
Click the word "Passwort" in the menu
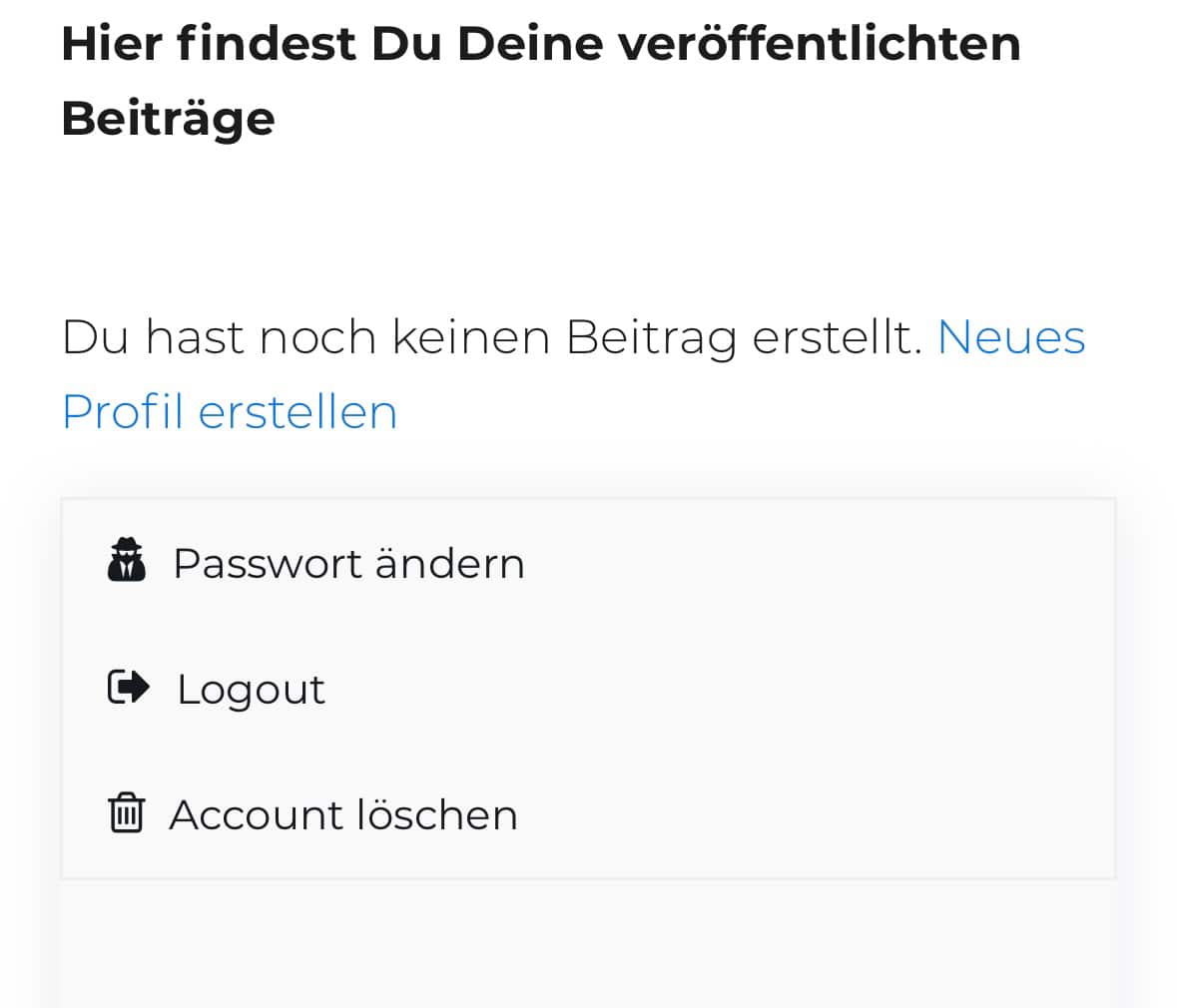(x=267, y=563)
